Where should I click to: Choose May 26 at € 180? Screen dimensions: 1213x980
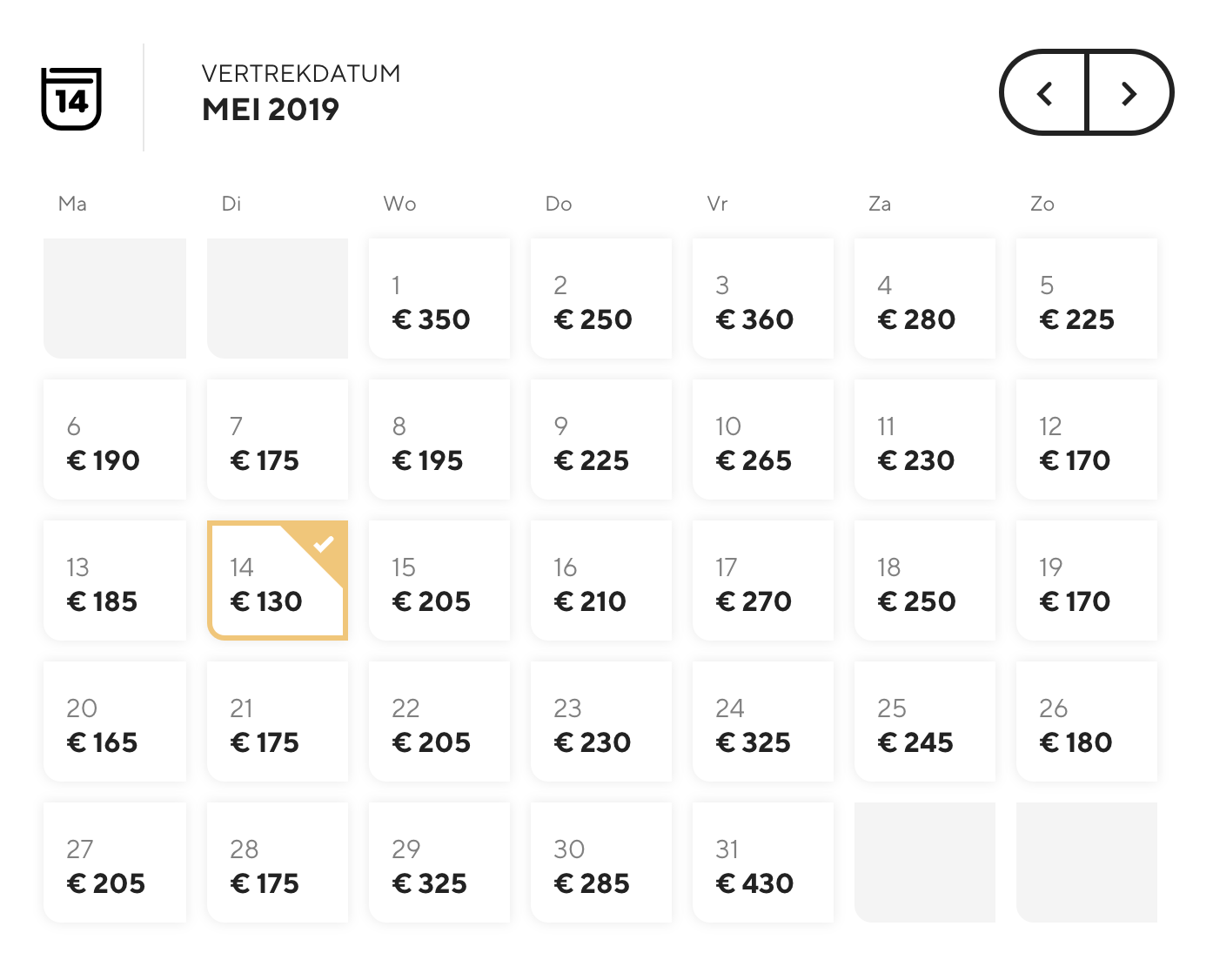[x=1087, y=722]
